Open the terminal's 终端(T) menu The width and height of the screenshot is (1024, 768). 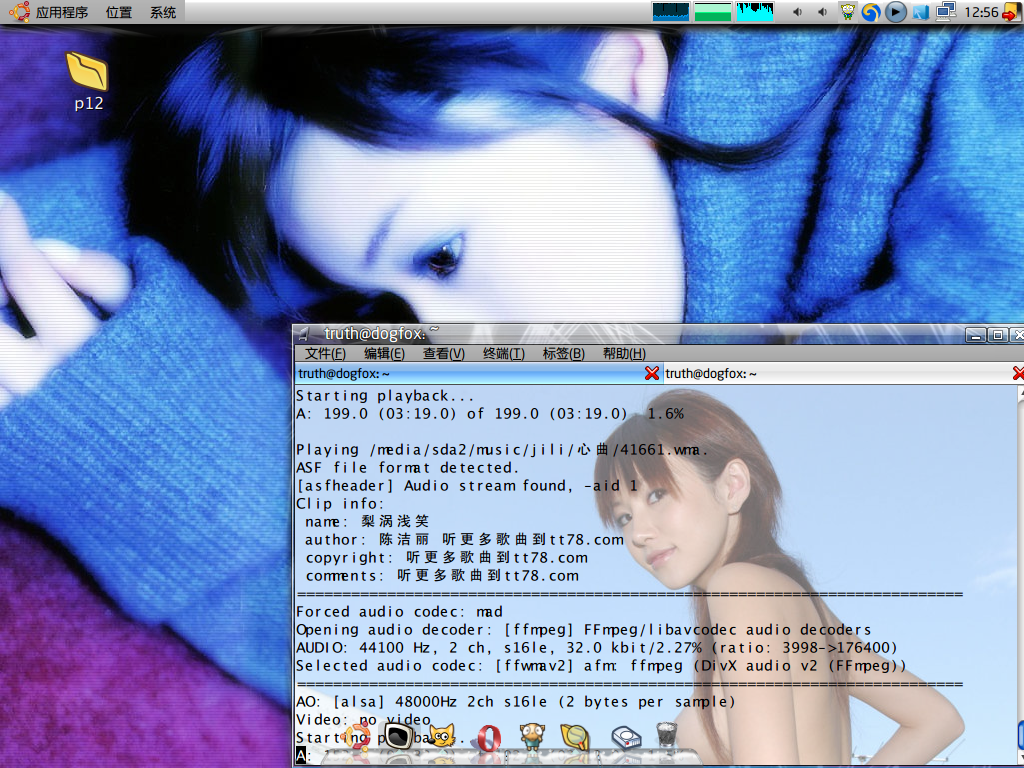coord(504,353)
